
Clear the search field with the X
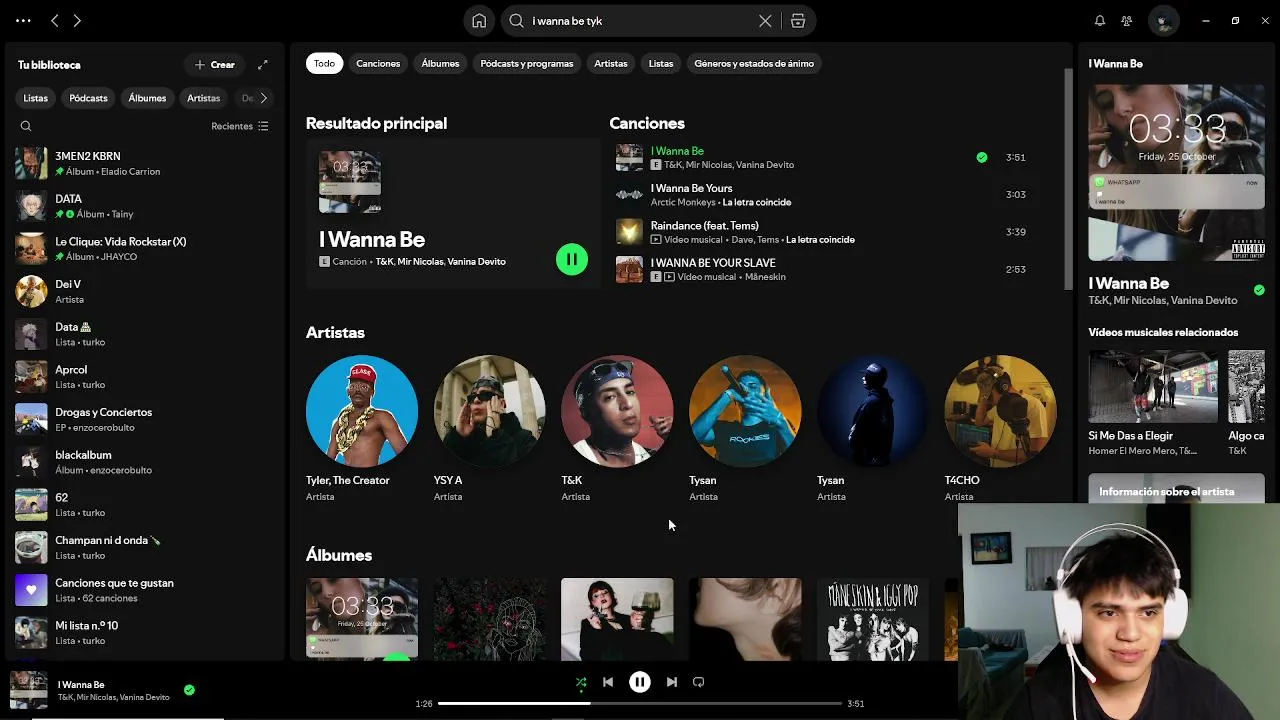[x=765, y=21]
